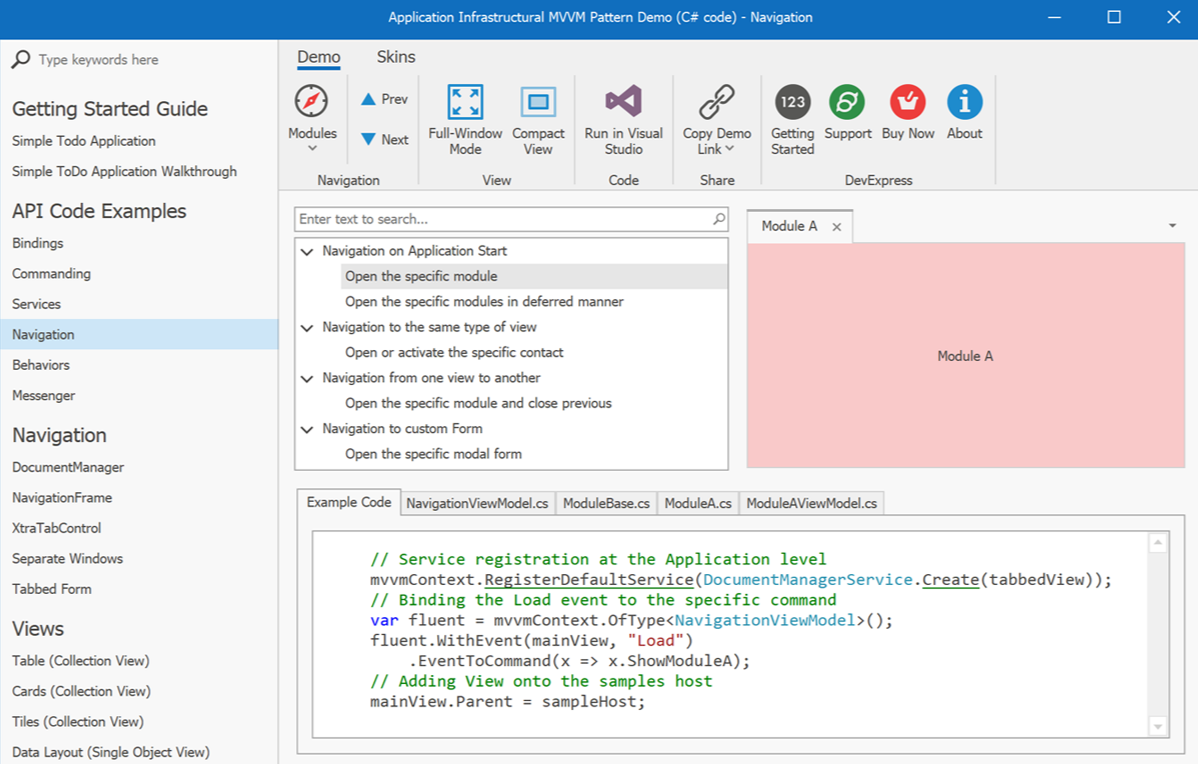The image size is (1198, 764).
Task: Collapse Navigation from one view to another
Action: tap(307, 378)
